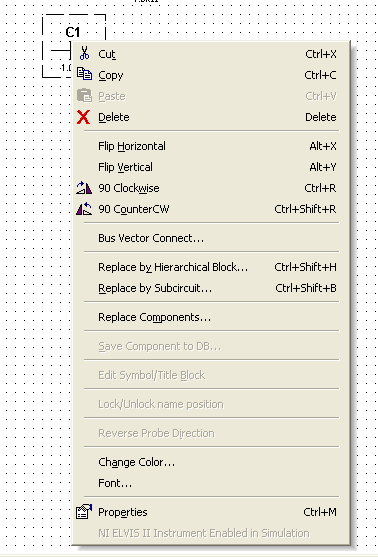The height and width of the screenshot is (557, 378).
Task: Choose Flip Vertical menu entry
Action: click(211, 167)
